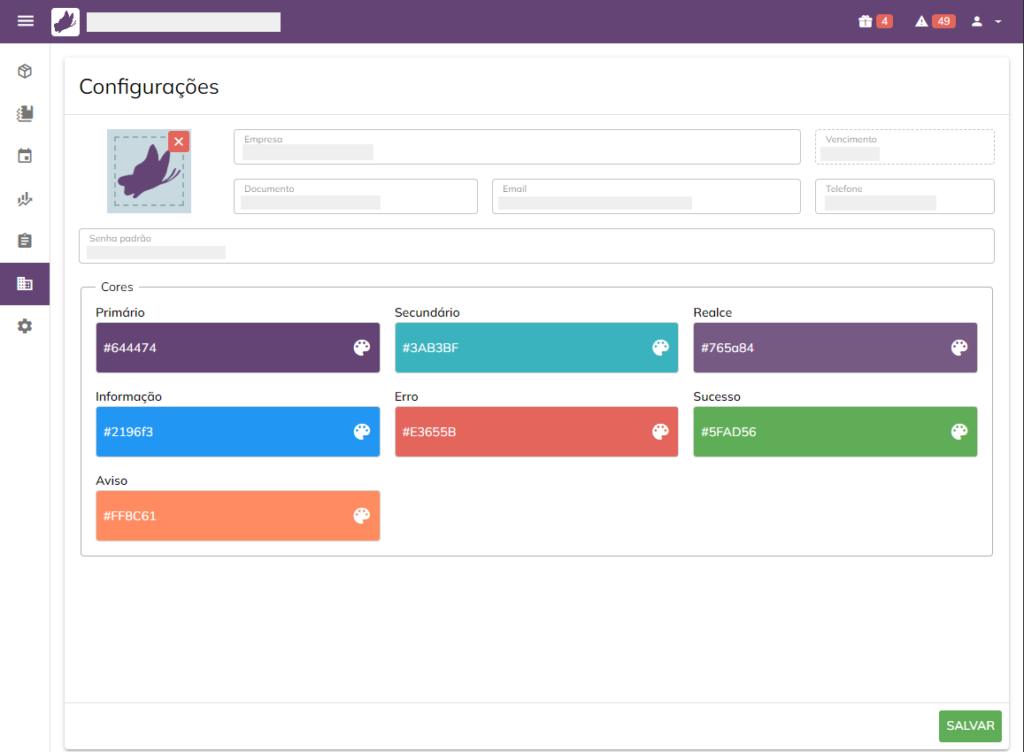Click the box/package icon in the sidebar
Viewport: 1024px width, 752px height.
pyautogui.click(x=25, y=71)
